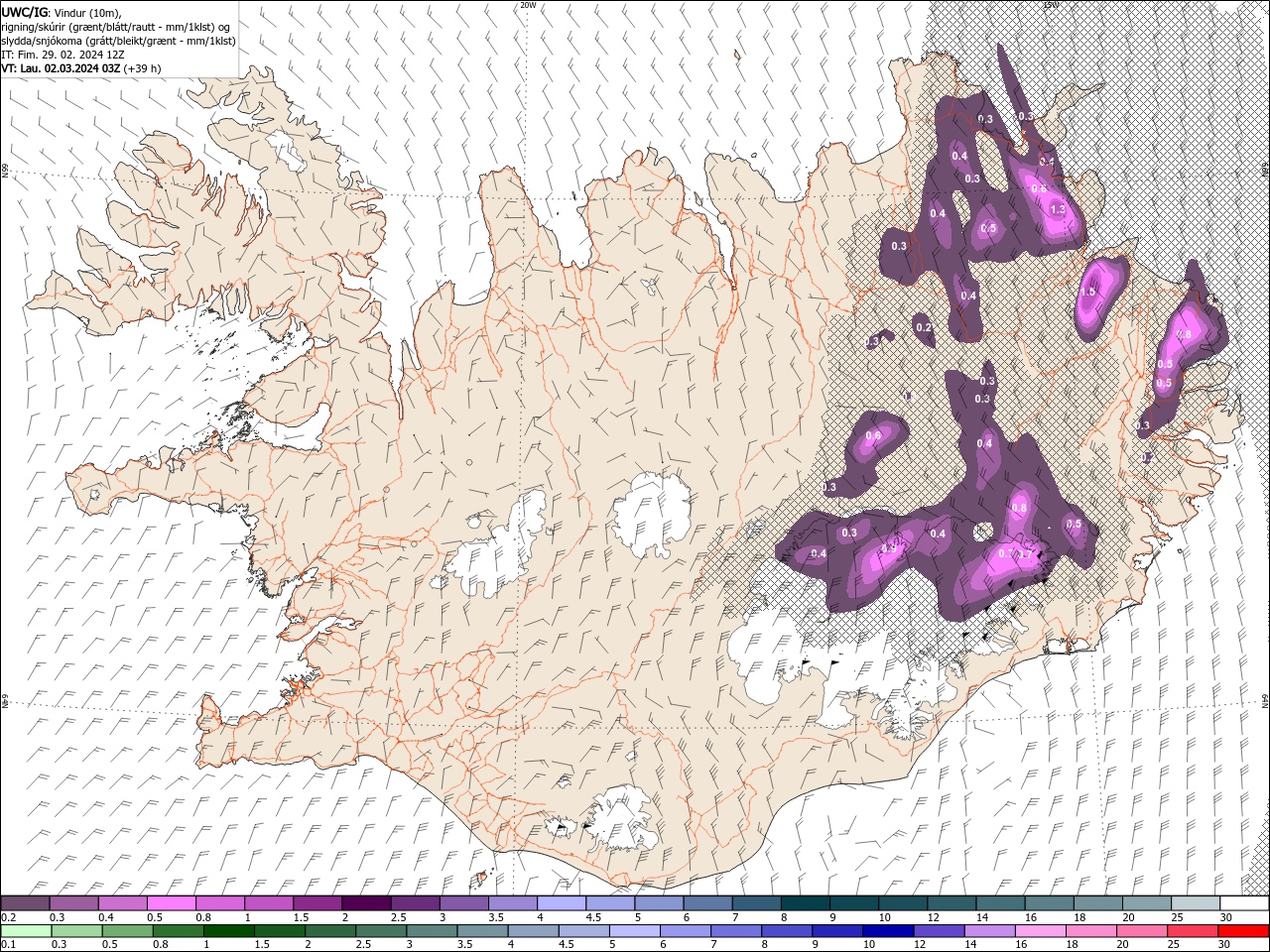Click the 'slydda/snjókoma' legend description line

[x=118, y=41]
